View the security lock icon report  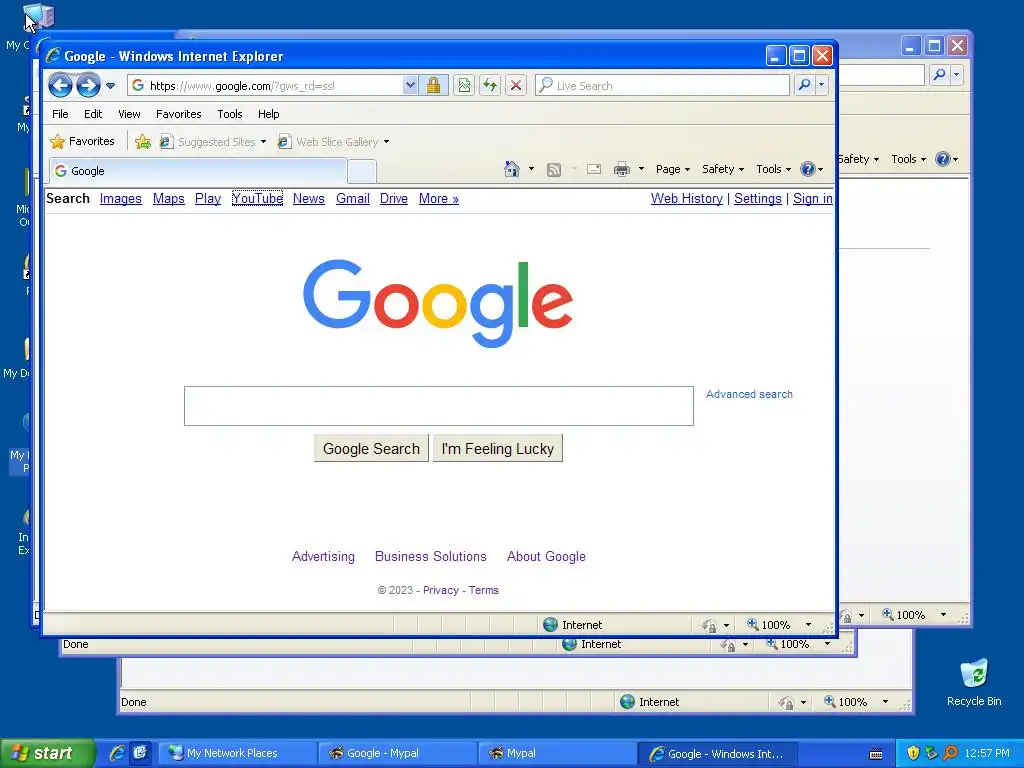pyautogui.click(x=433, y=86)
